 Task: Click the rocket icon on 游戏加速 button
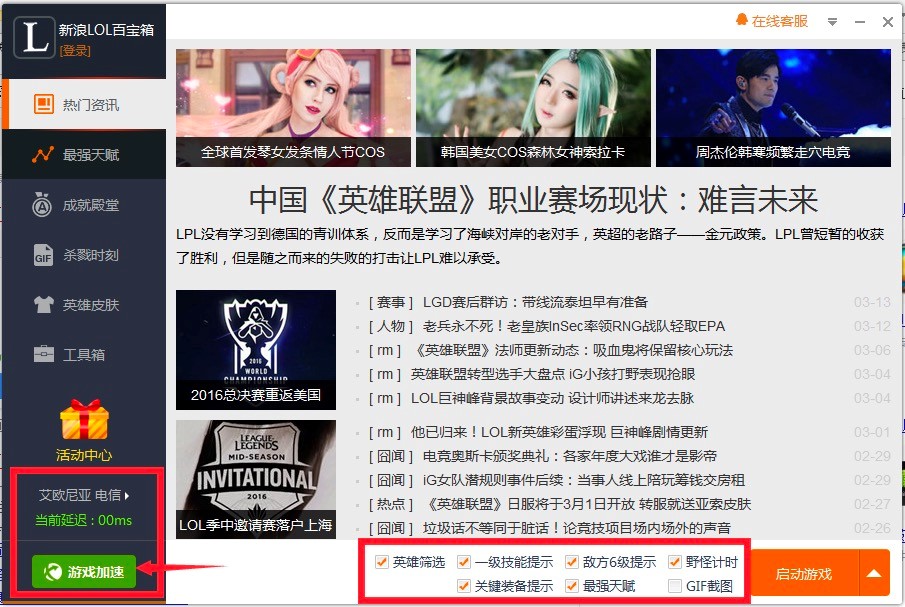coord(53,572)
